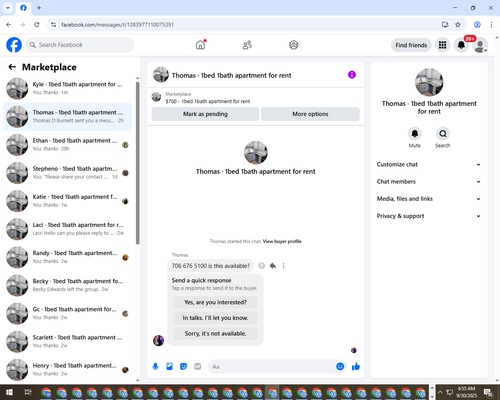500x400 pixels.
Task: Expand Customize chat section
Action: [x=429, y=164]
